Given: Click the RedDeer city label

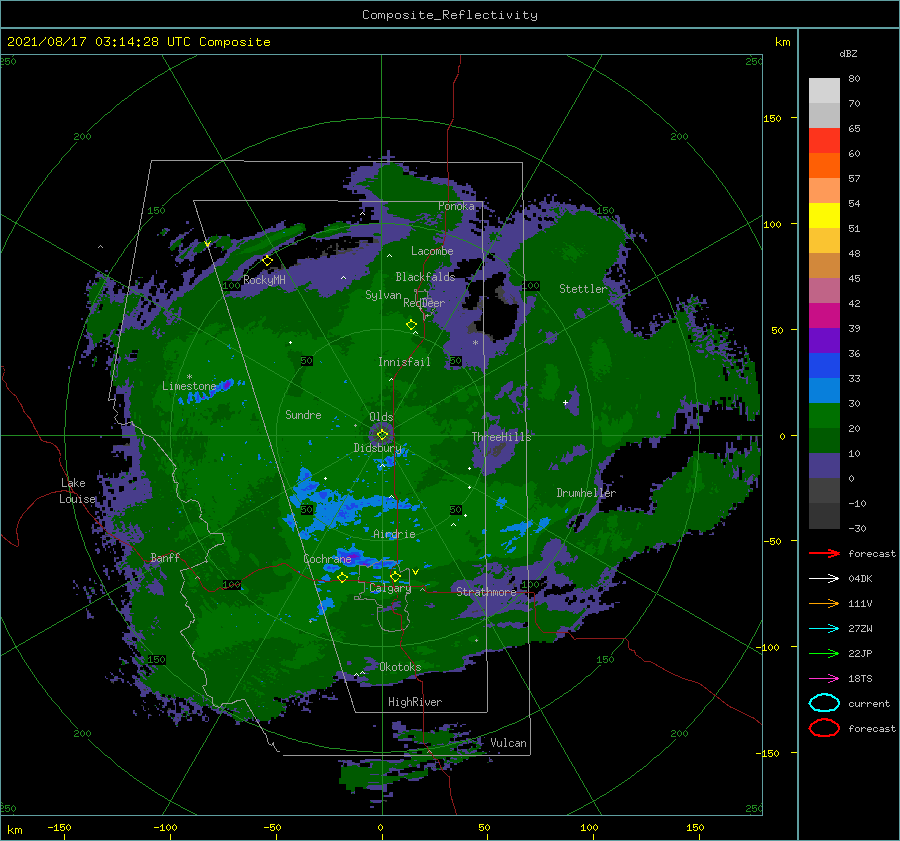Looking at the screenshot, I should click(424, 303).
